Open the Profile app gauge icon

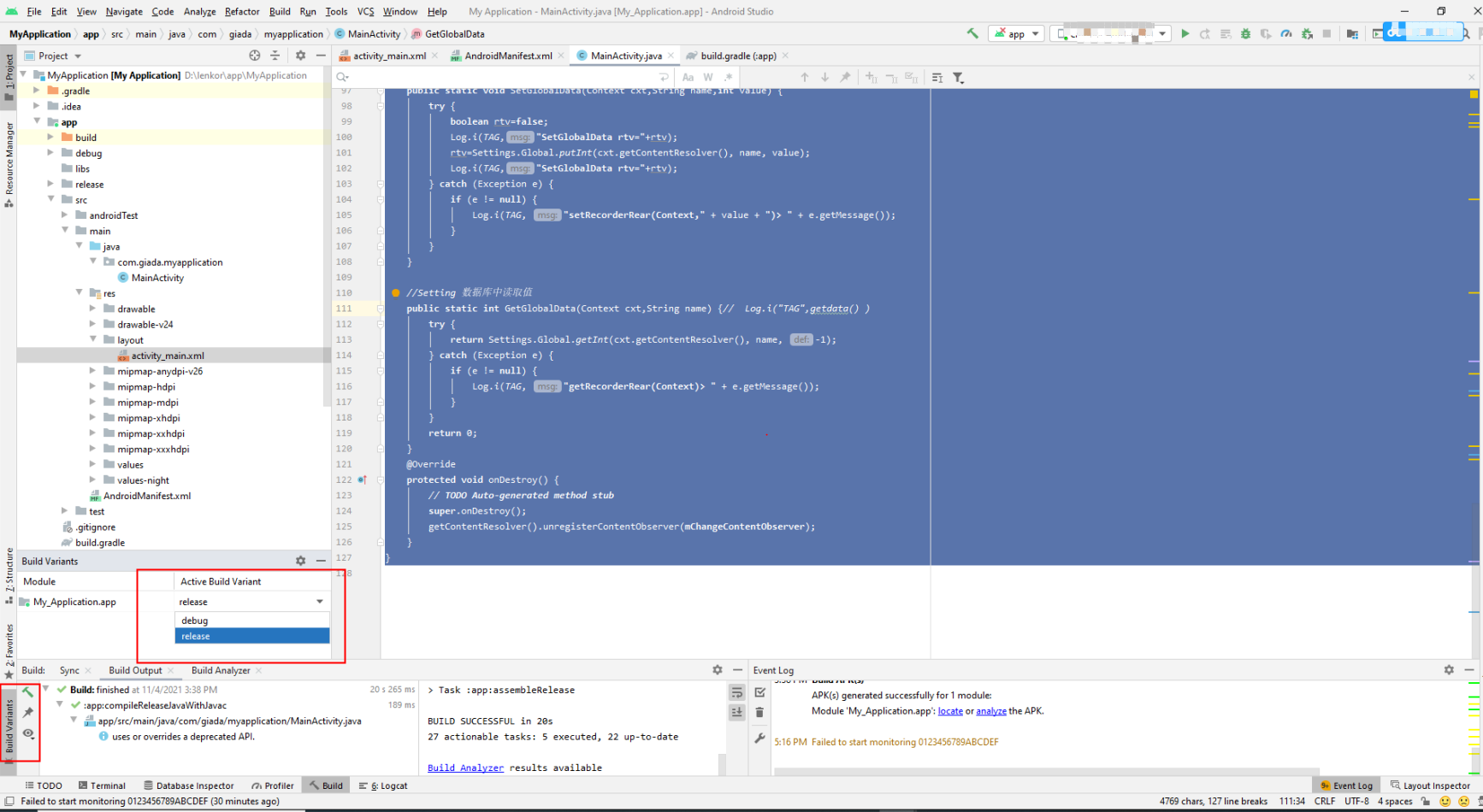point(1286,34)
